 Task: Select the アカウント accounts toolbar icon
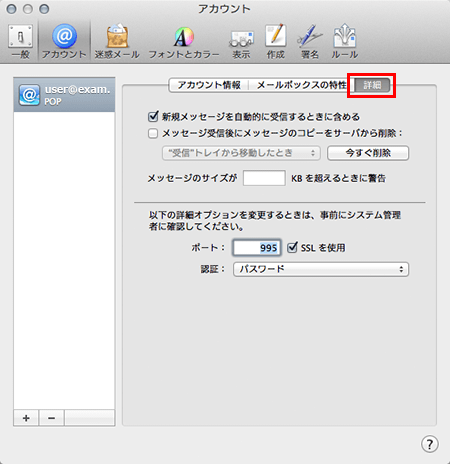(x=64, y=41)
